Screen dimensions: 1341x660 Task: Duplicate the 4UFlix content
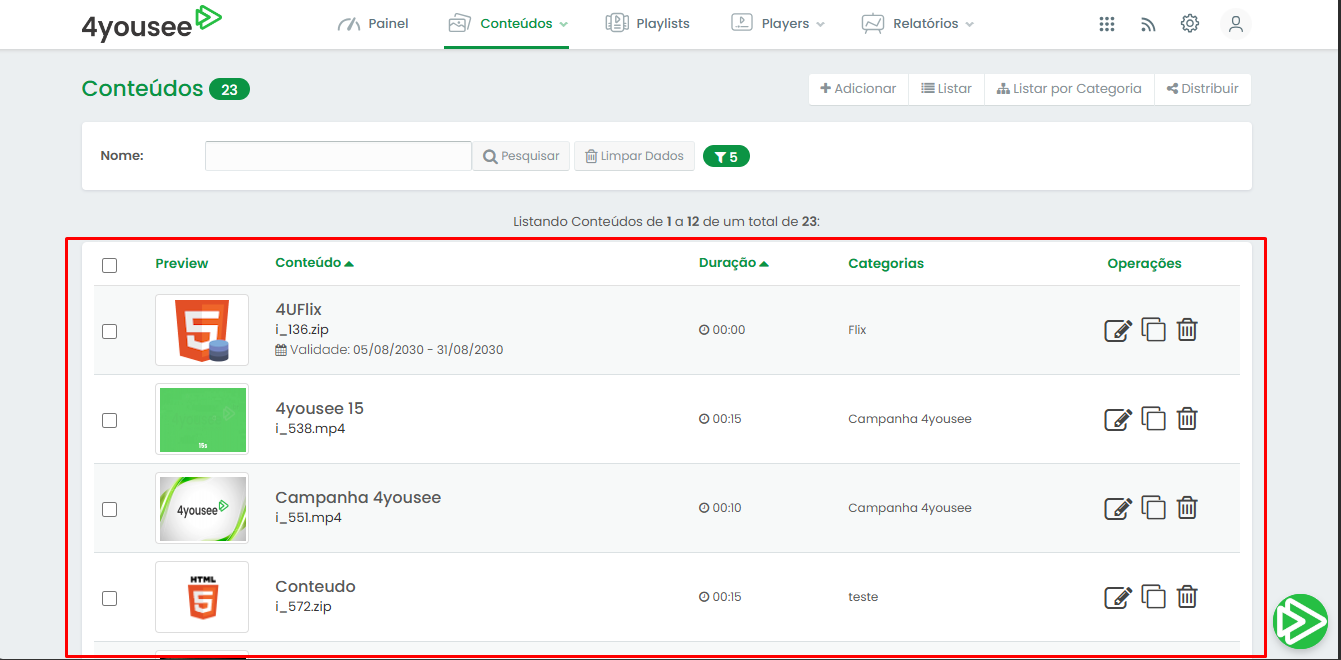[x=1154, y=329]
